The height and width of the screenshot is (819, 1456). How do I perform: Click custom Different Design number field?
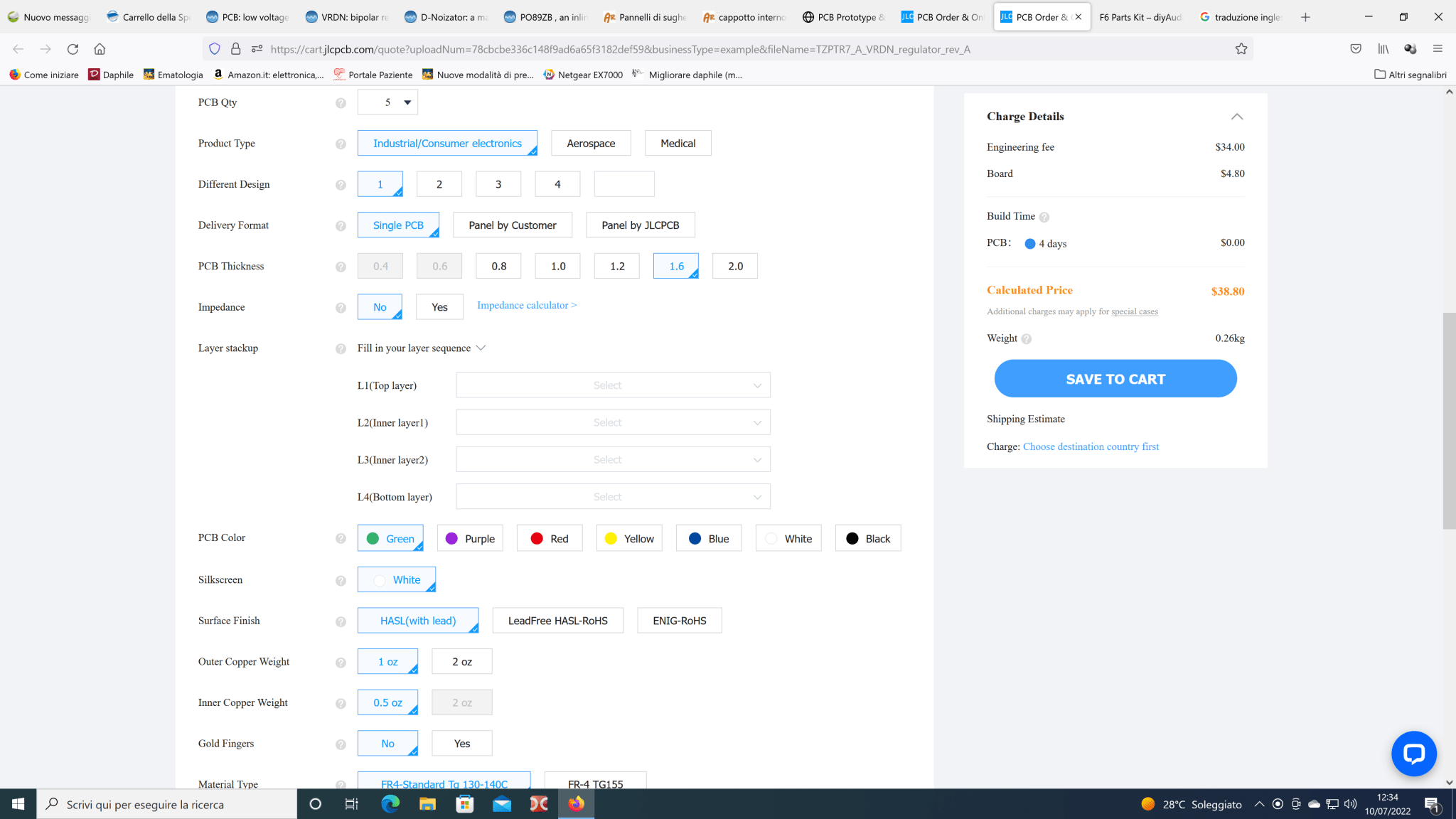pos(624,185)
